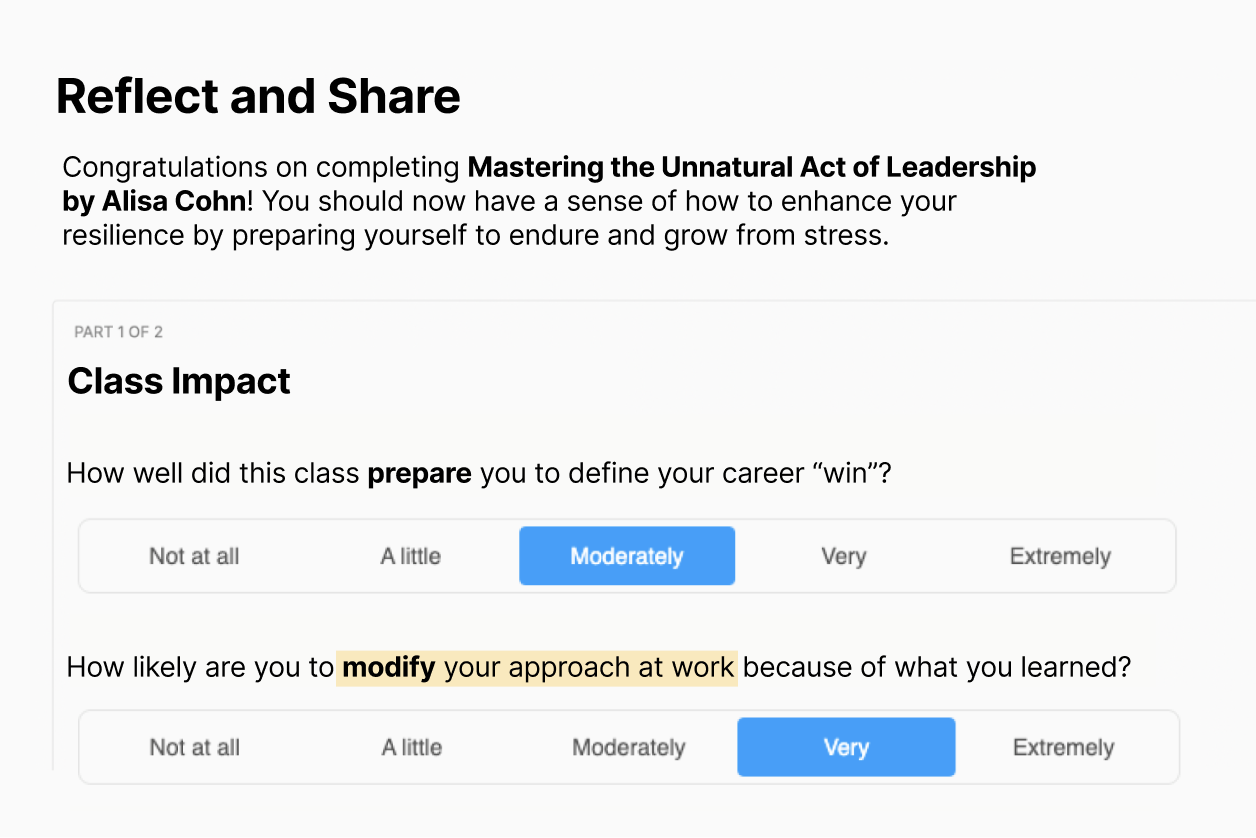Click the "PART 1 OF 2" progress label
The image size is (1256, 838).
coord(118,331)
